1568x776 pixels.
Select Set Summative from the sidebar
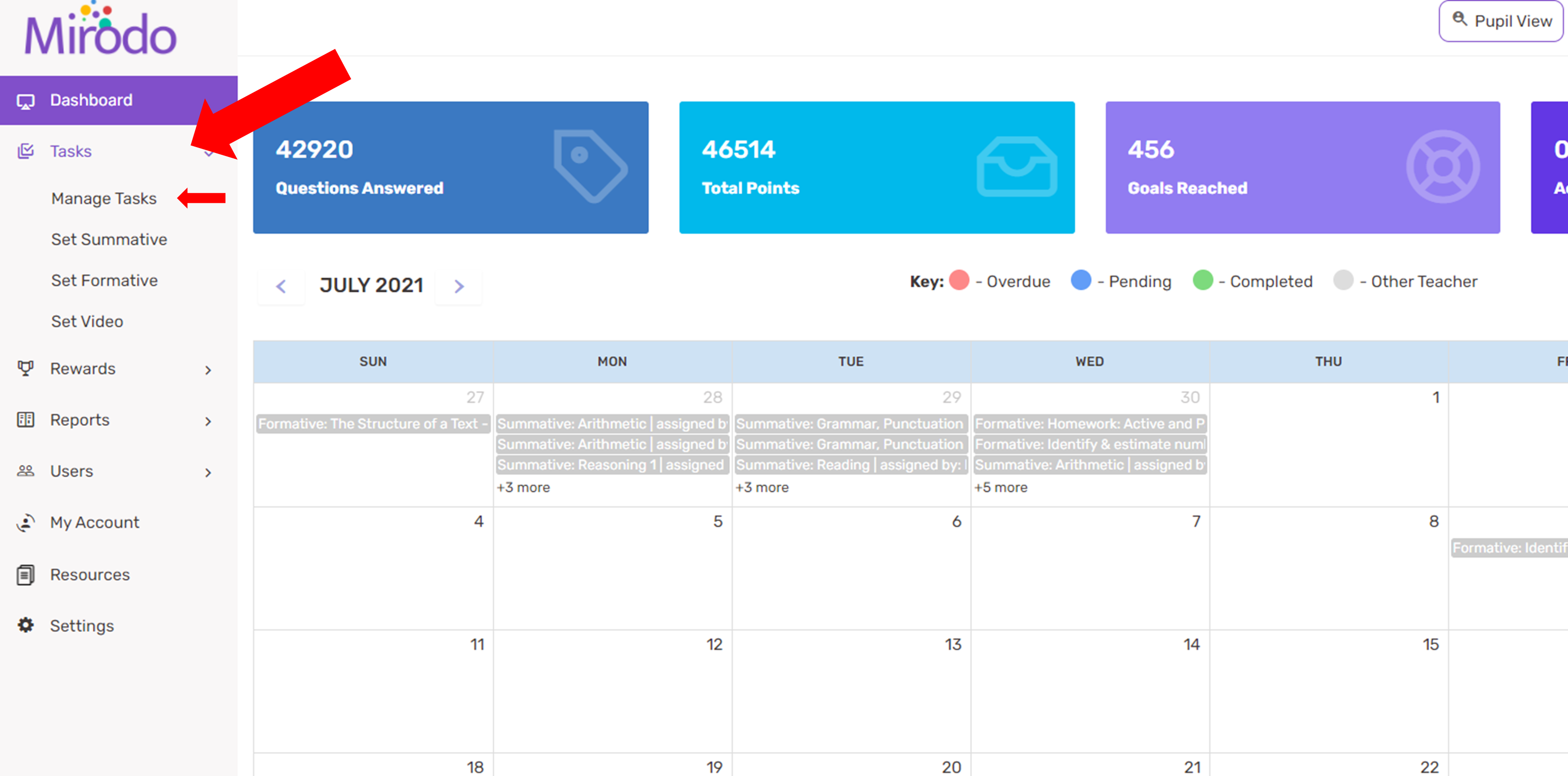[109, 239]
